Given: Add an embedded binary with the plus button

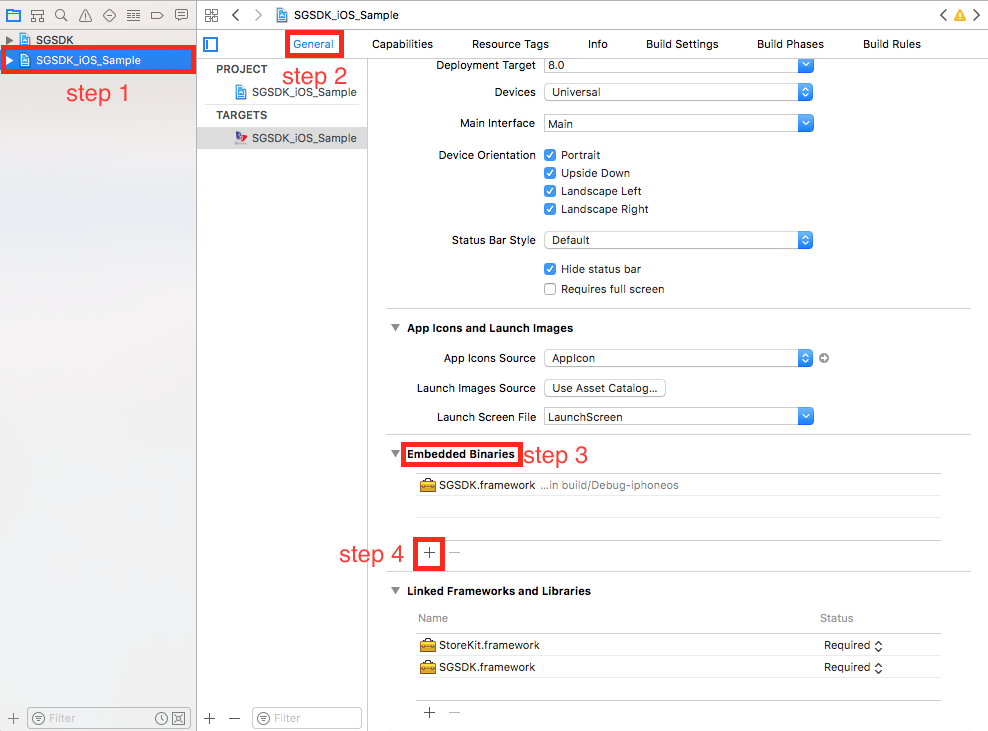Looking at the screenshot, I should [429, 553].
